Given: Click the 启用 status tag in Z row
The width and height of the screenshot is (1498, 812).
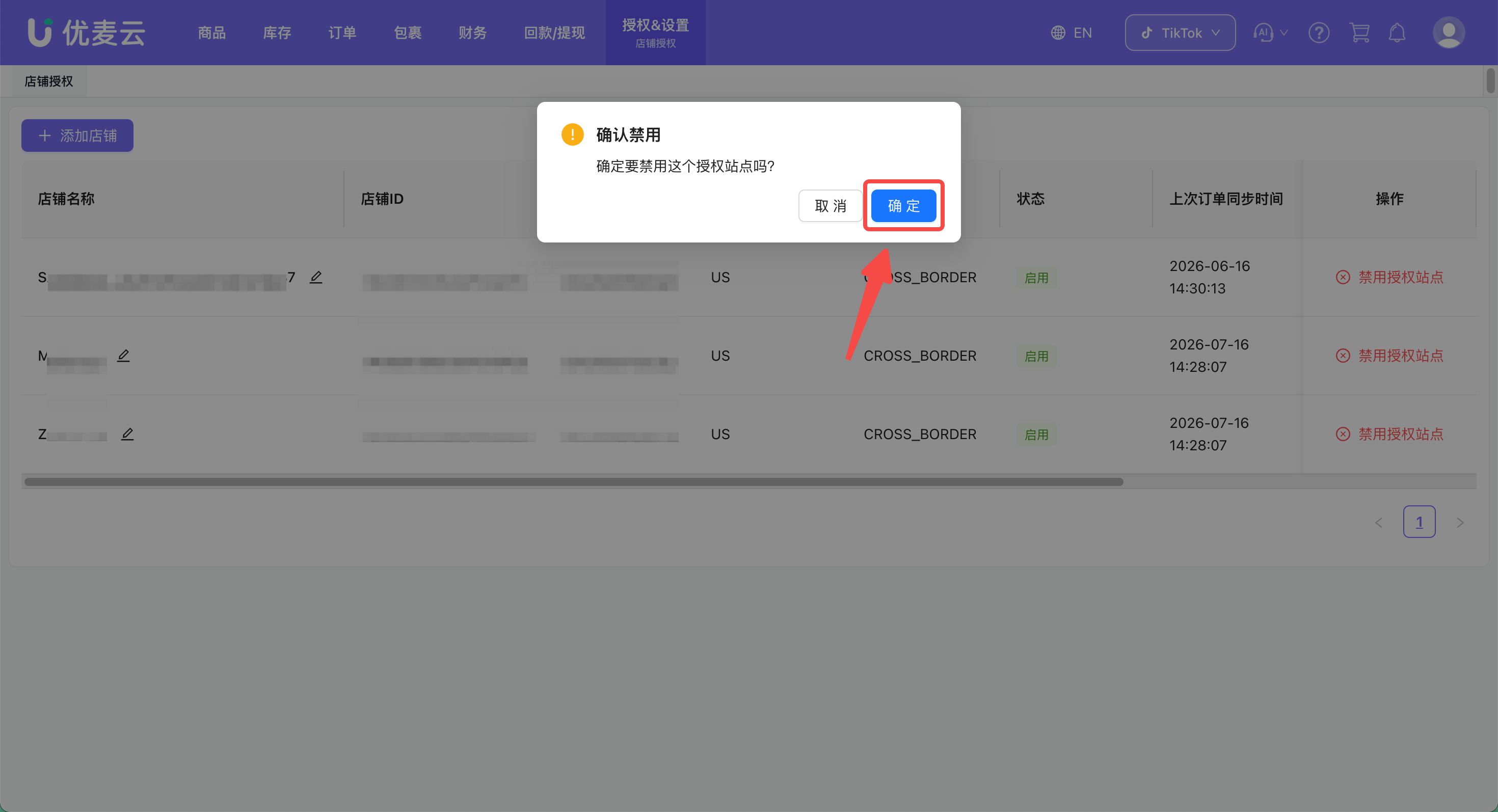Looking at the screenshot, I should click(1036, 435).
